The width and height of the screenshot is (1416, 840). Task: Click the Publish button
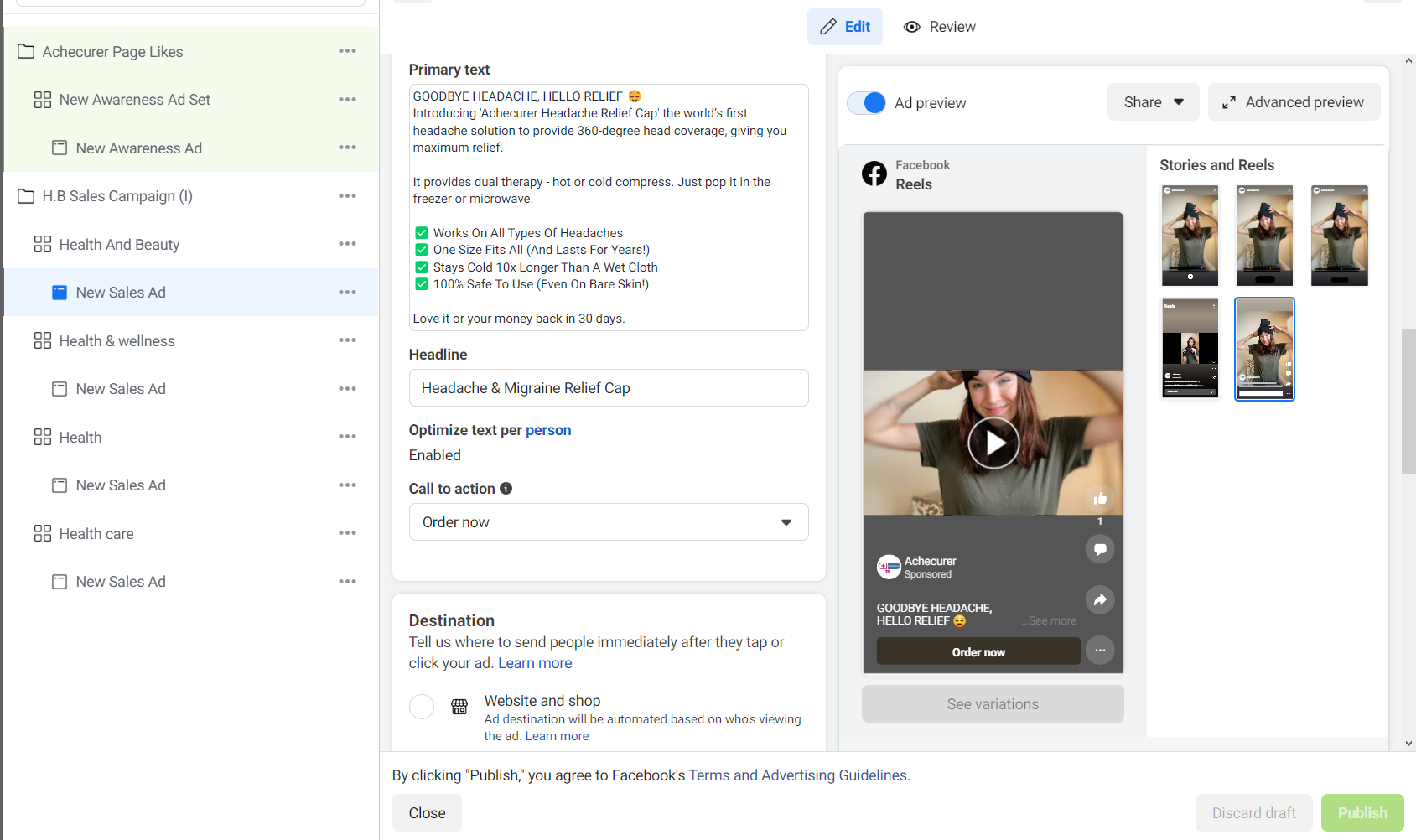[x=1362, y=813]
